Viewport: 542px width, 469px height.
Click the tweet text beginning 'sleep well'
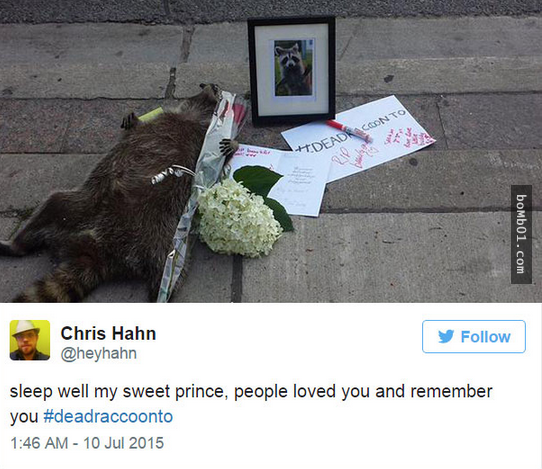pos(251,404)
